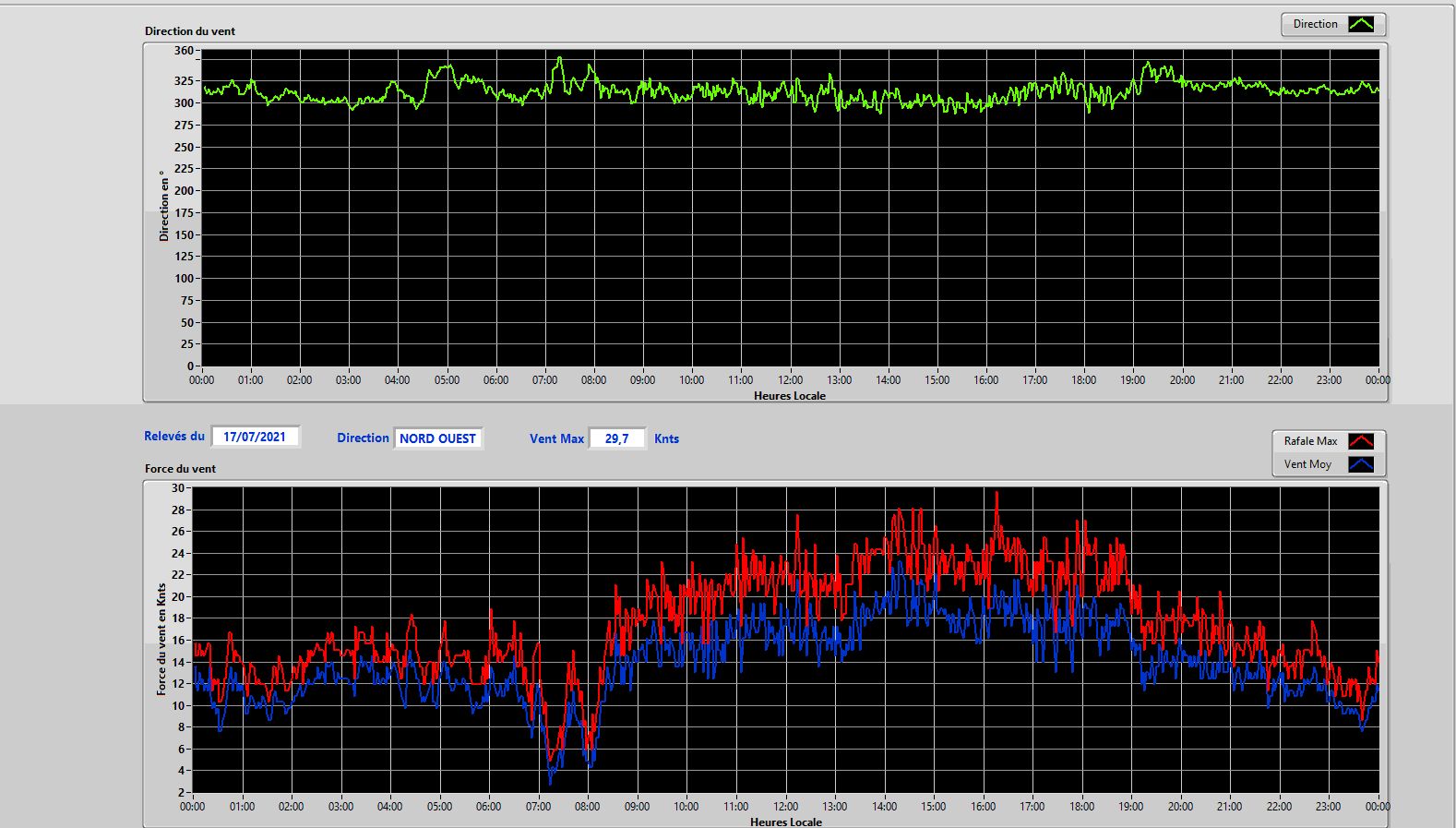Screen dimensions: 1456x828
Task: Click the 'Direction du vent' chart title
Action: pos(190,31)
